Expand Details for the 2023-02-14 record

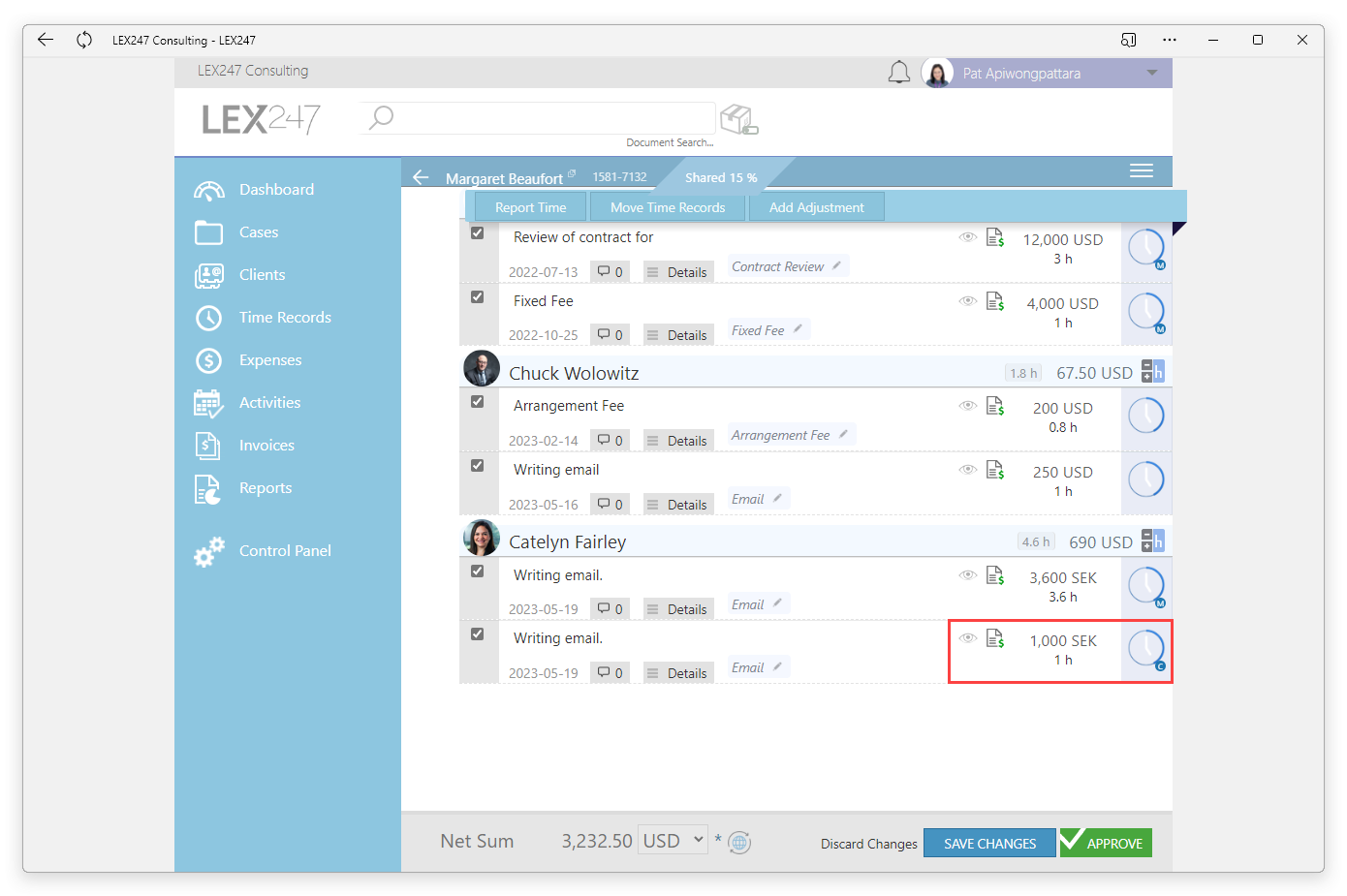(677, 441)
